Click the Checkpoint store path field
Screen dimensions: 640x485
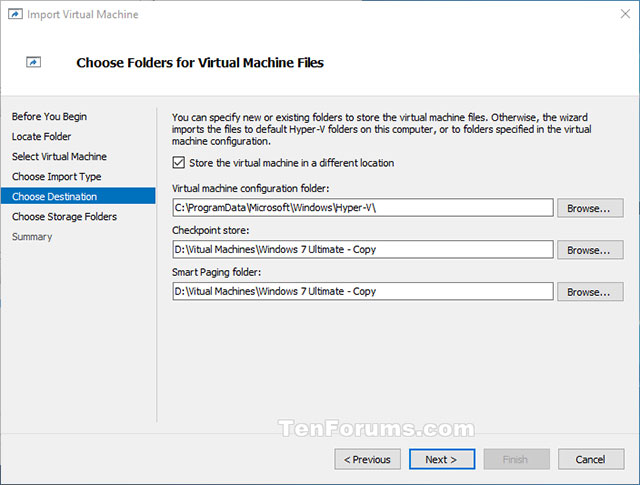(x=363, y=249)
